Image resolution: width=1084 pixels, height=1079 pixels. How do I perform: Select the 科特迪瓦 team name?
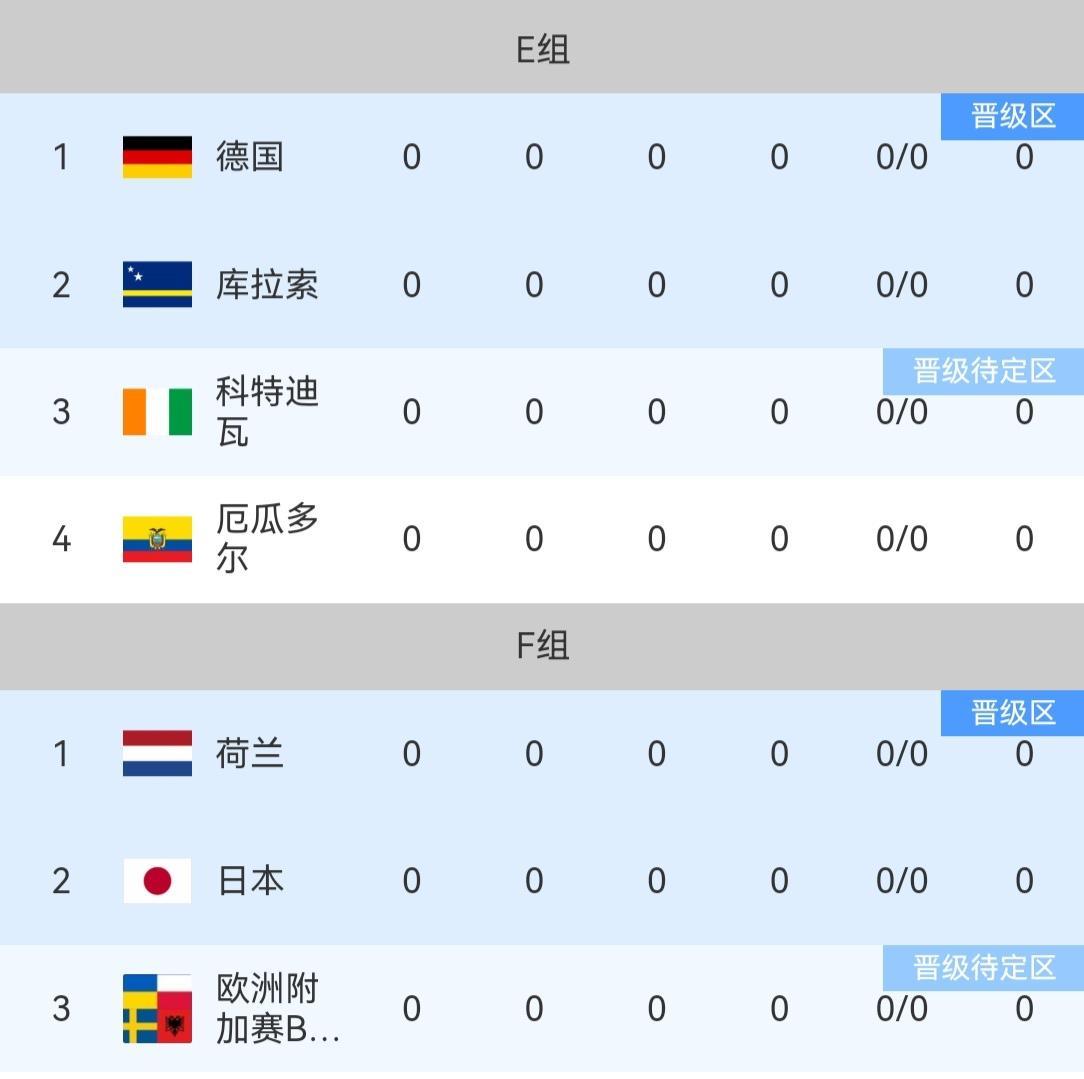click(x=266, y=412)
